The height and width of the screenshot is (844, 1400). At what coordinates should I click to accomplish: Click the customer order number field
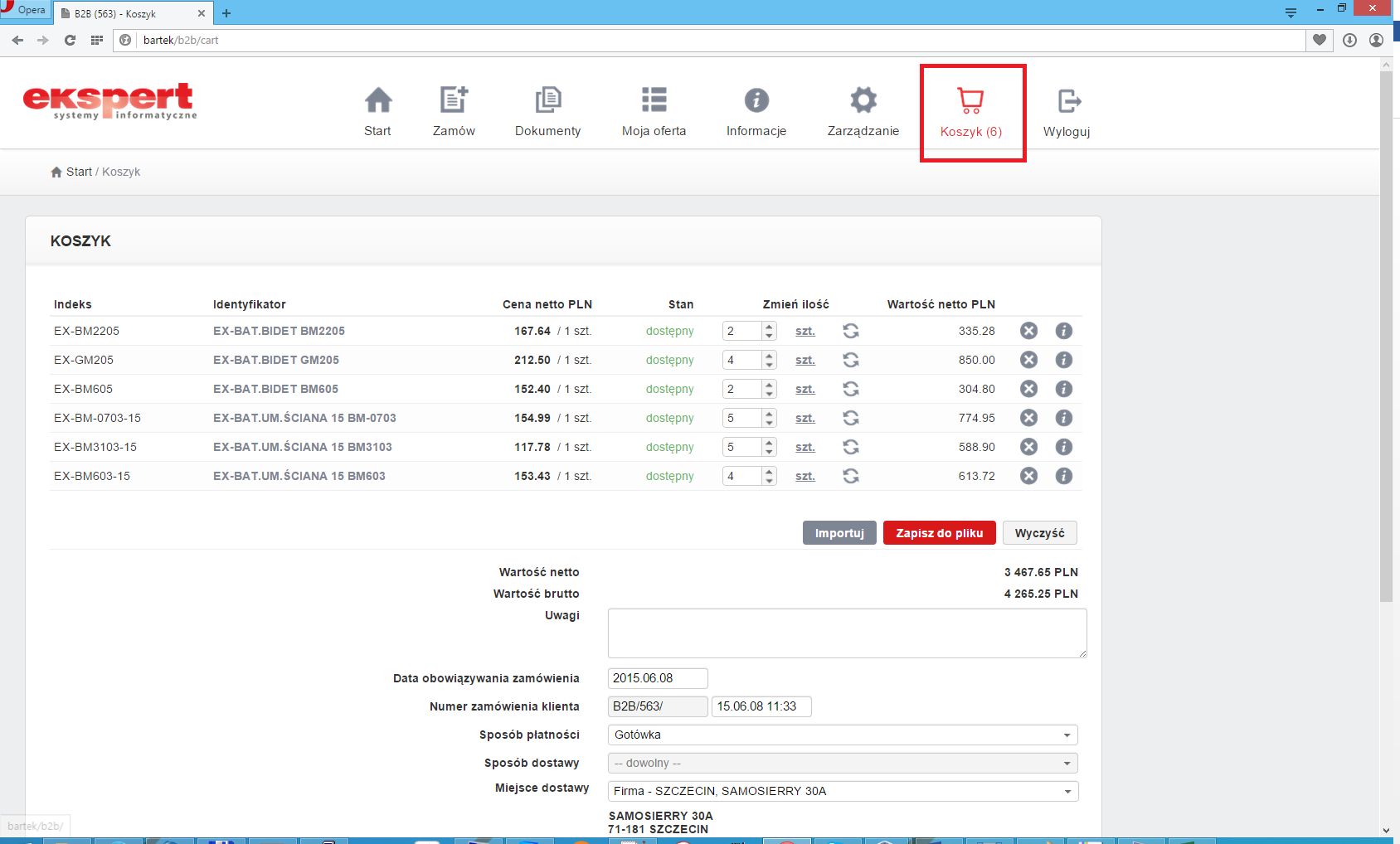(761, 706)
